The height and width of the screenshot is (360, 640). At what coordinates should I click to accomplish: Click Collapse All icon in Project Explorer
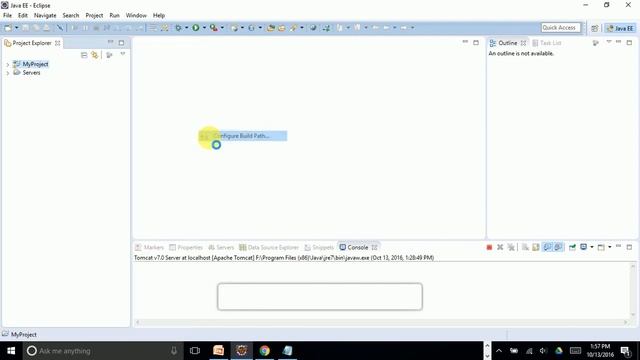84,55
